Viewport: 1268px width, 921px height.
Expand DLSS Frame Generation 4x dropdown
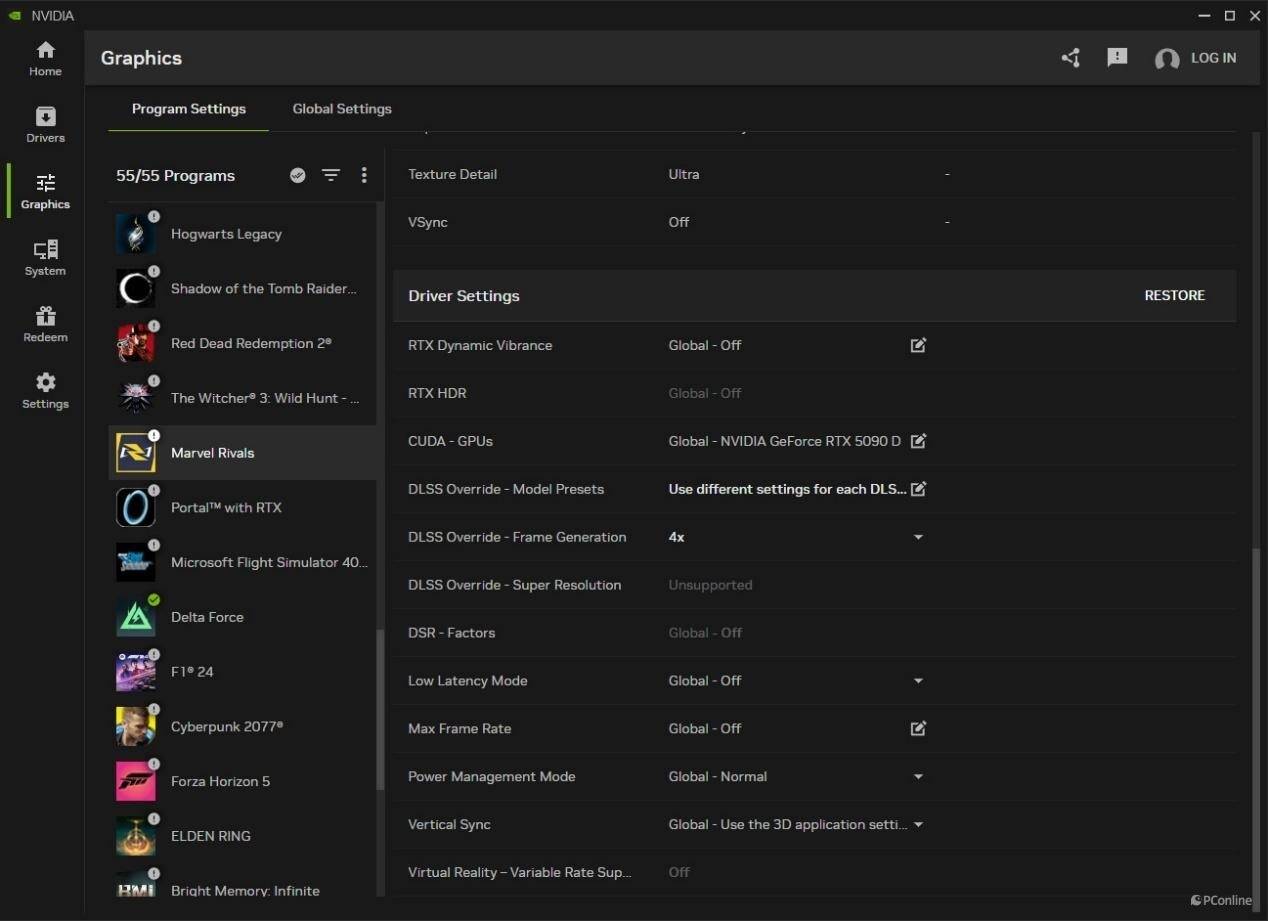click(x=918, y=537)
